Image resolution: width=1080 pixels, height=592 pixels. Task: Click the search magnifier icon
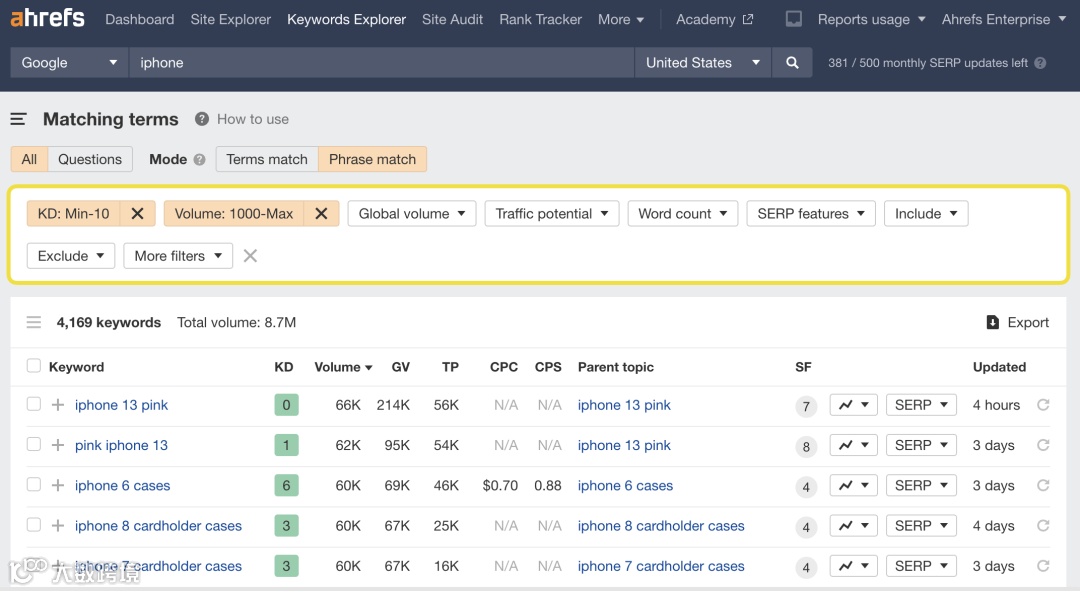(x=792, y=63)
